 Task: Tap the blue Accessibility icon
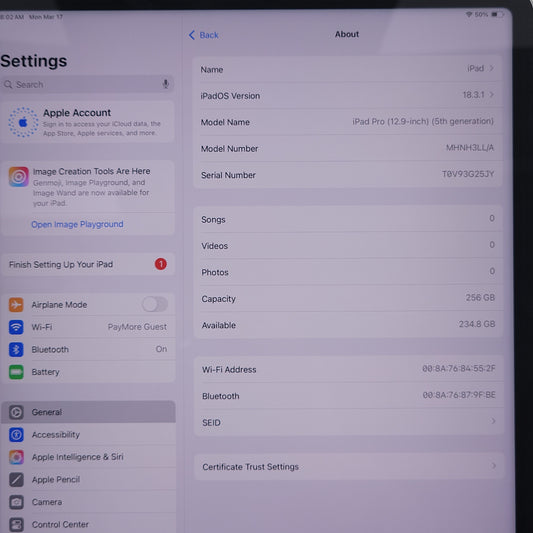pyautogui.click(x=16, y=434)
